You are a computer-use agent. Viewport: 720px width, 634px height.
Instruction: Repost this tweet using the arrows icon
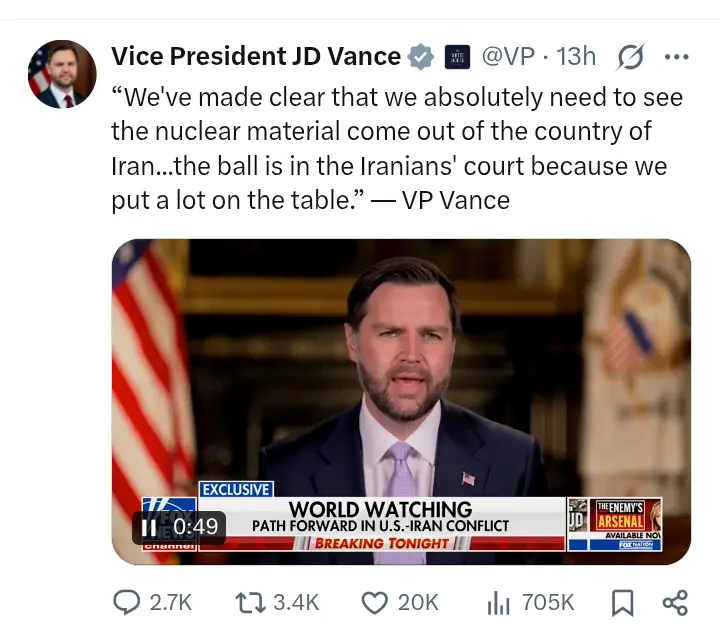point(247,602)
